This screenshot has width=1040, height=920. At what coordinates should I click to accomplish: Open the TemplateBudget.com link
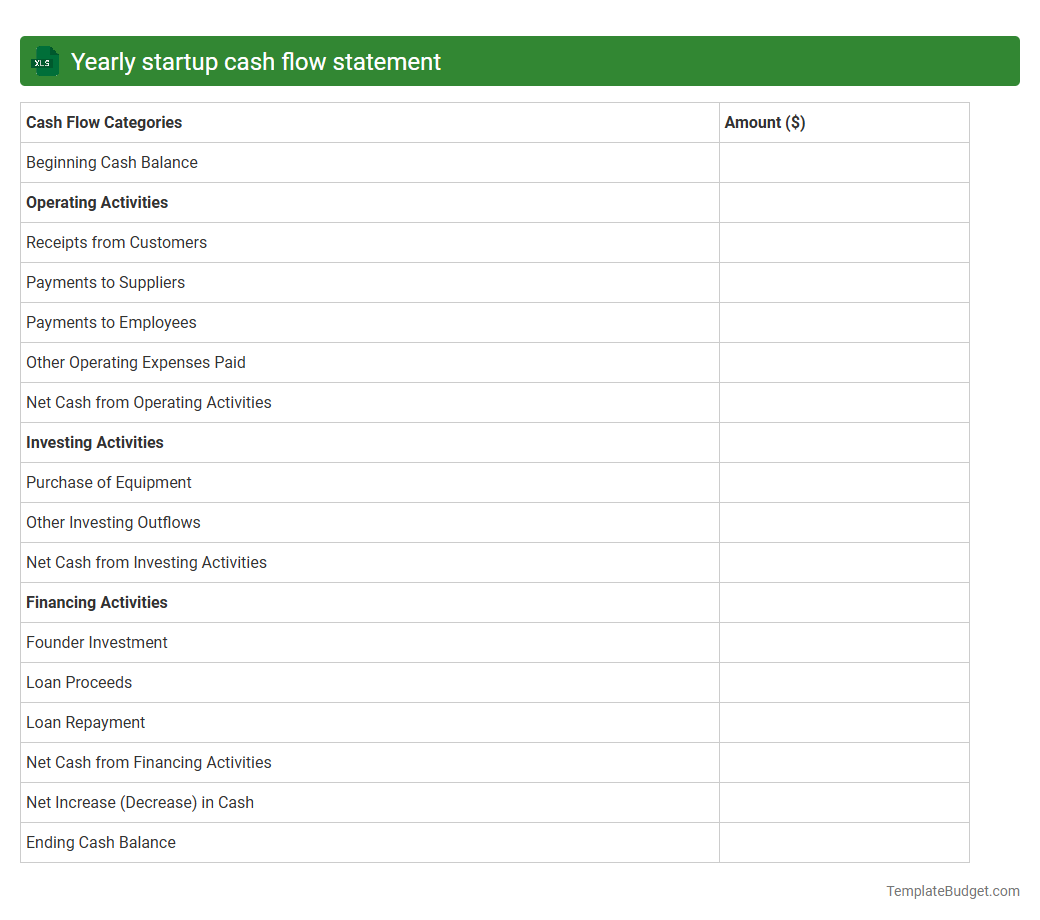pos(950,890)
